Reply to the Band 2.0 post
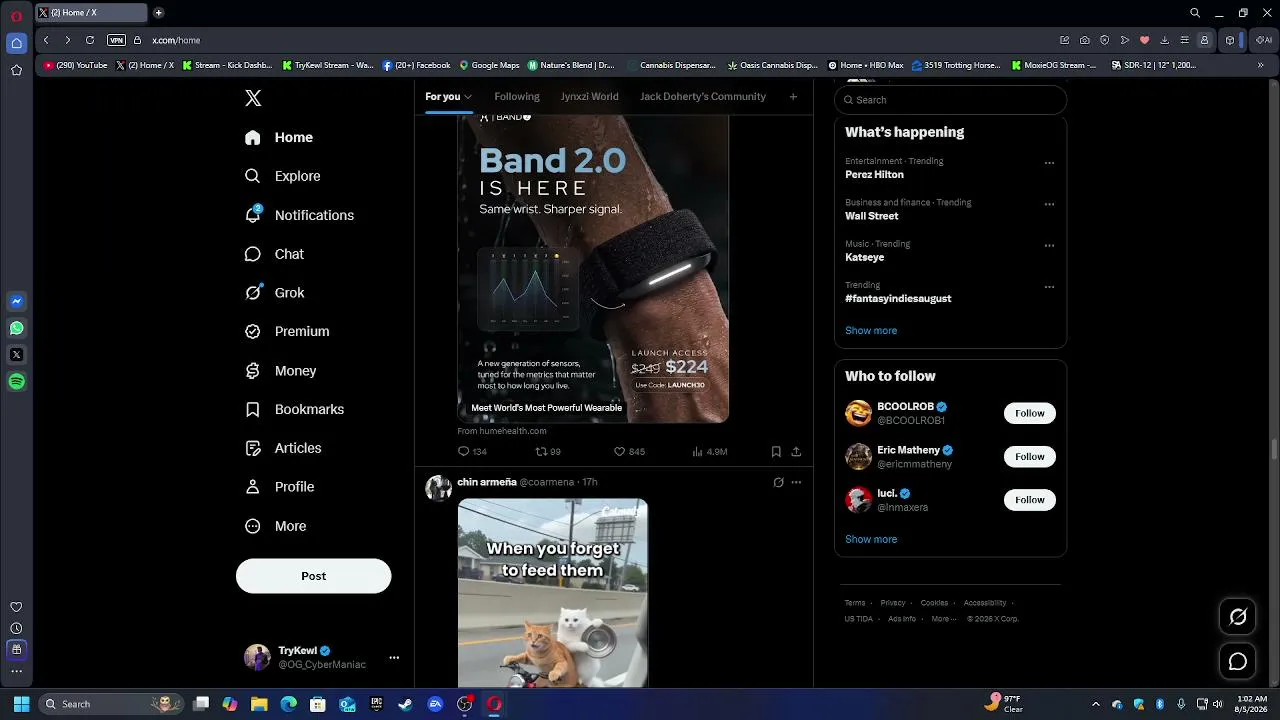The image size is (1280, 720). coord(464,452)
